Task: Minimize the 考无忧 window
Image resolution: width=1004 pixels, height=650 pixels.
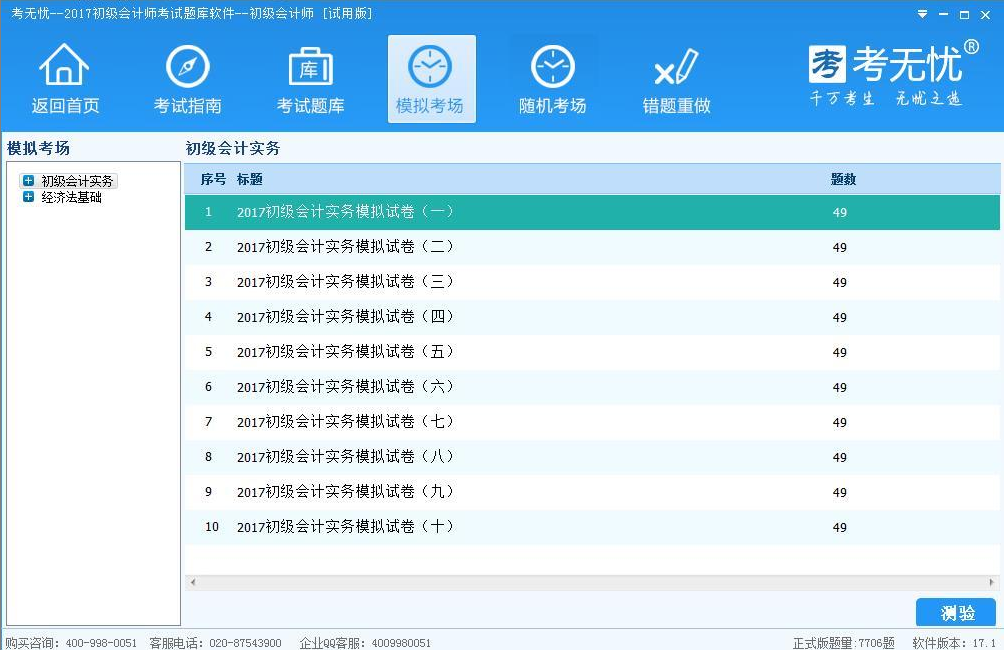Action: (x=943, y=14)
